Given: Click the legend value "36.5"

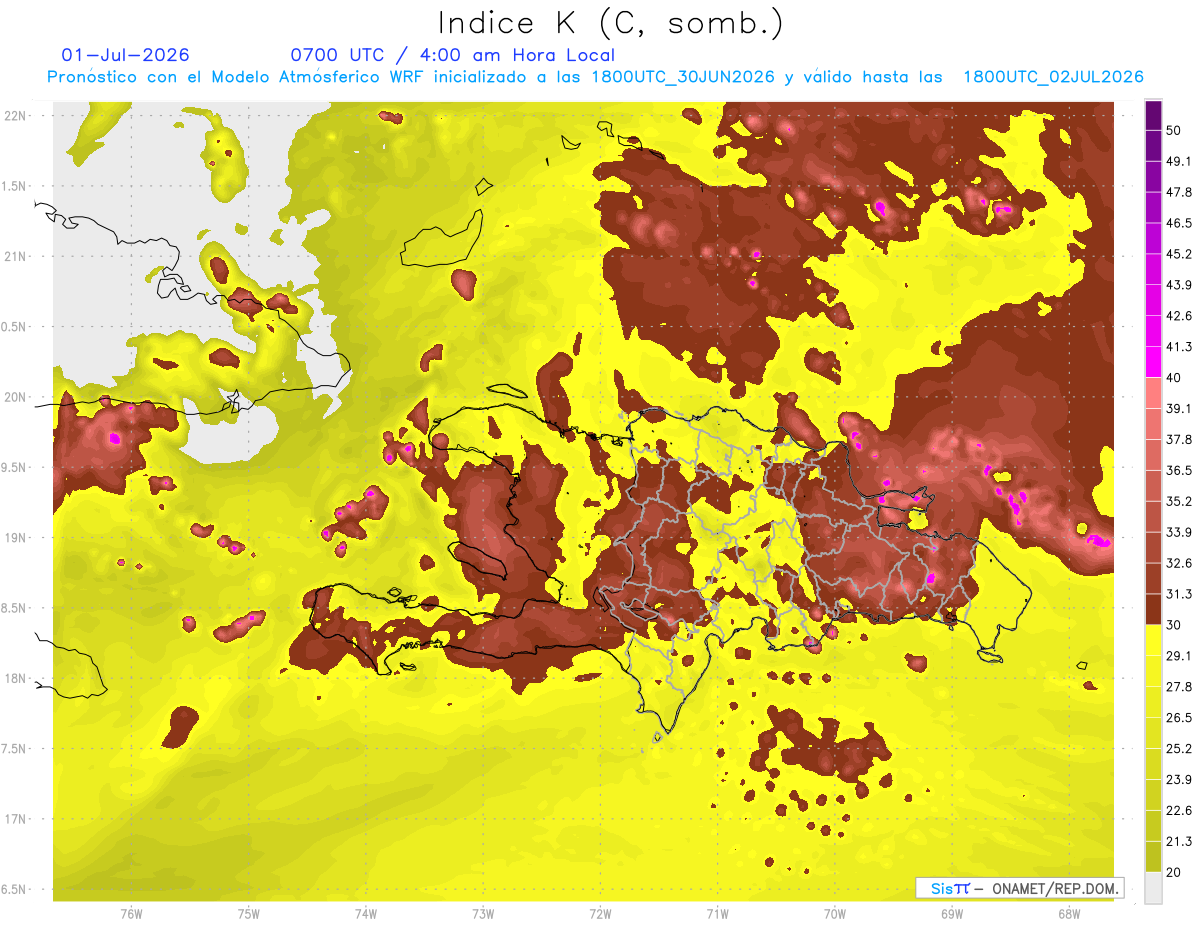Looking at the screenshot, I should pyautogui.click(x=1179, y=470).
